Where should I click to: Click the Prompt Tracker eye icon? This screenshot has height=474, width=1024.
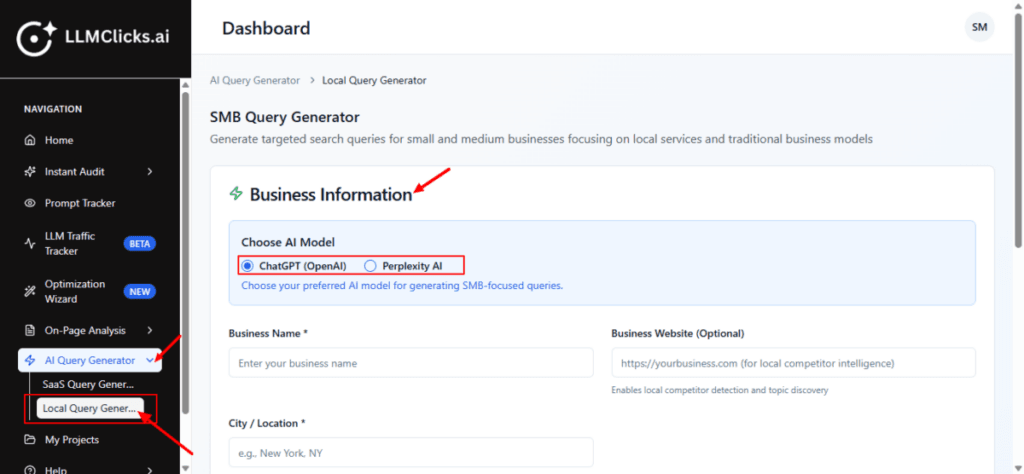(30, 203)
